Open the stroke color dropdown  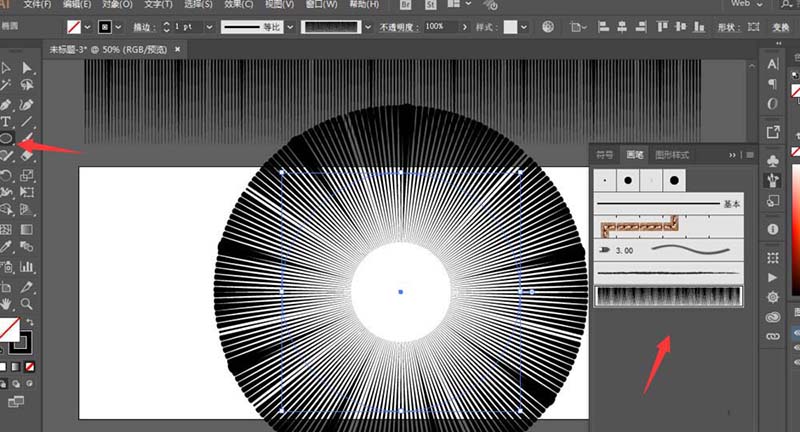(118, 26)
